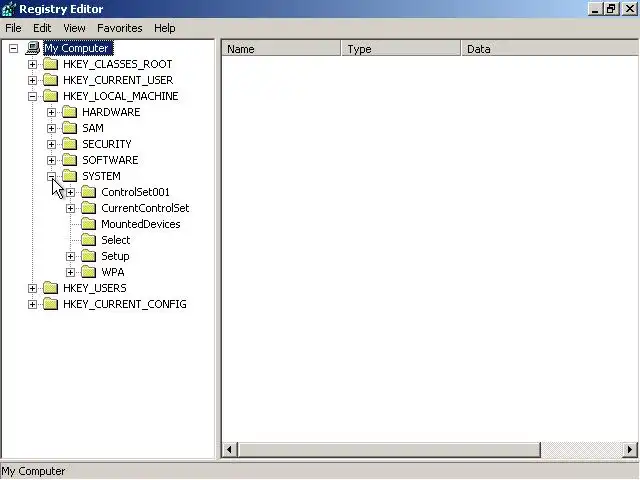Expand the Setup key
This screenshot has height=480, width=640.
(x=71, y=256)
